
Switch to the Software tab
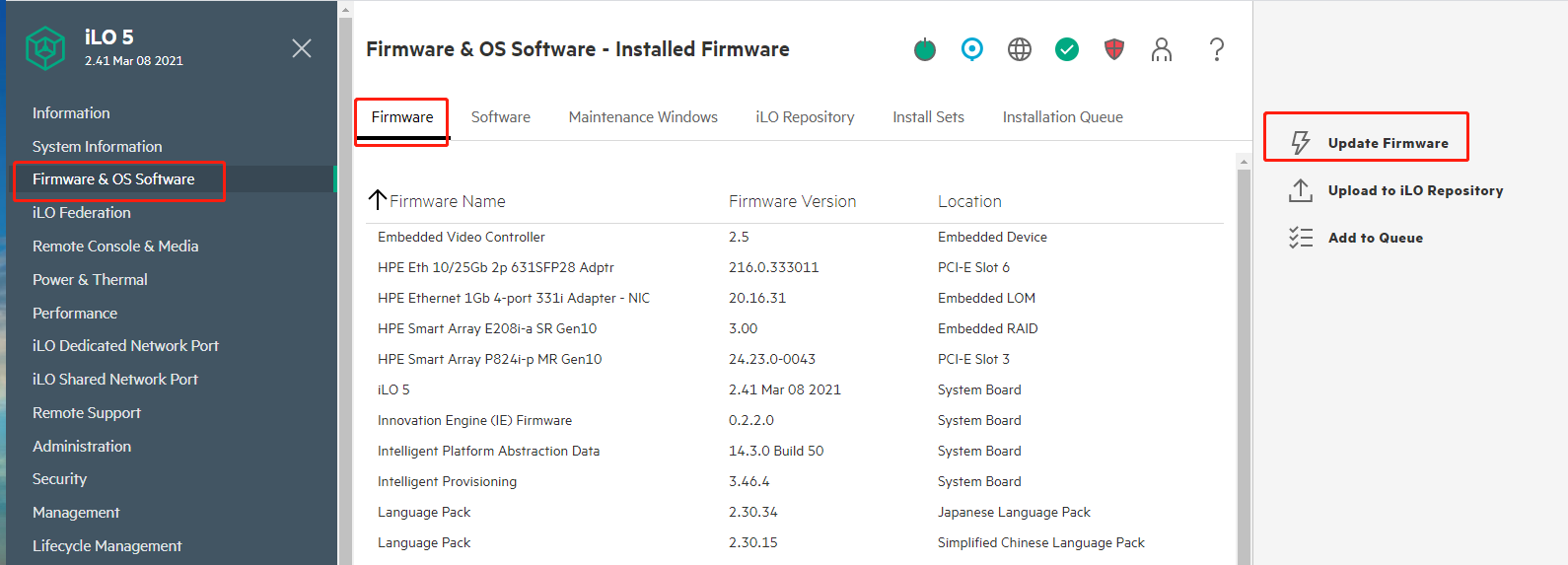coord(500,117)
